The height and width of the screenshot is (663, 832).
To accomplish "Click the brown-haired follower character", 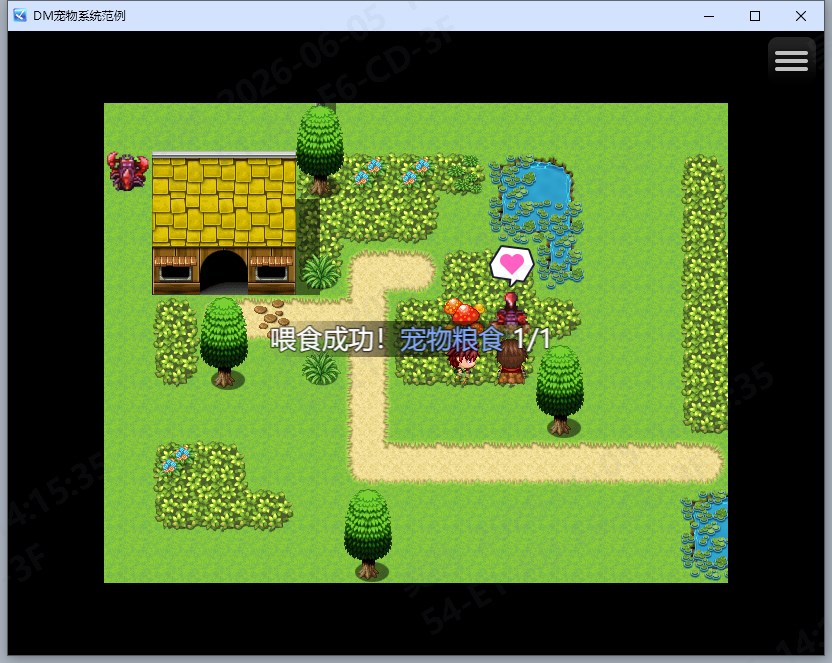I will pos(512,364).
